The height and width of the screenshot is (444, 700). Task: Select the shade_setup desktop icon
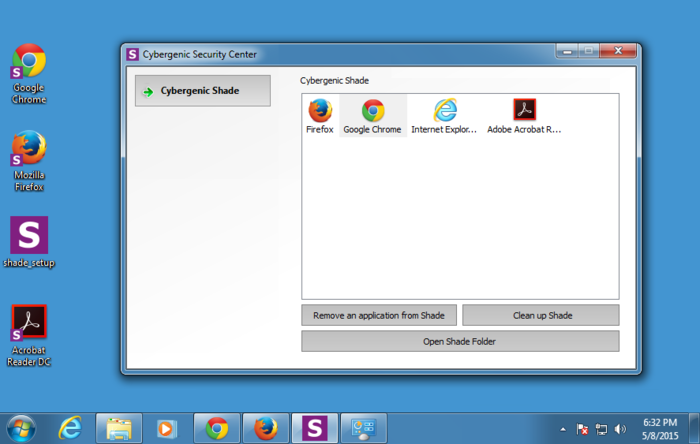click(x=29, y=242)
